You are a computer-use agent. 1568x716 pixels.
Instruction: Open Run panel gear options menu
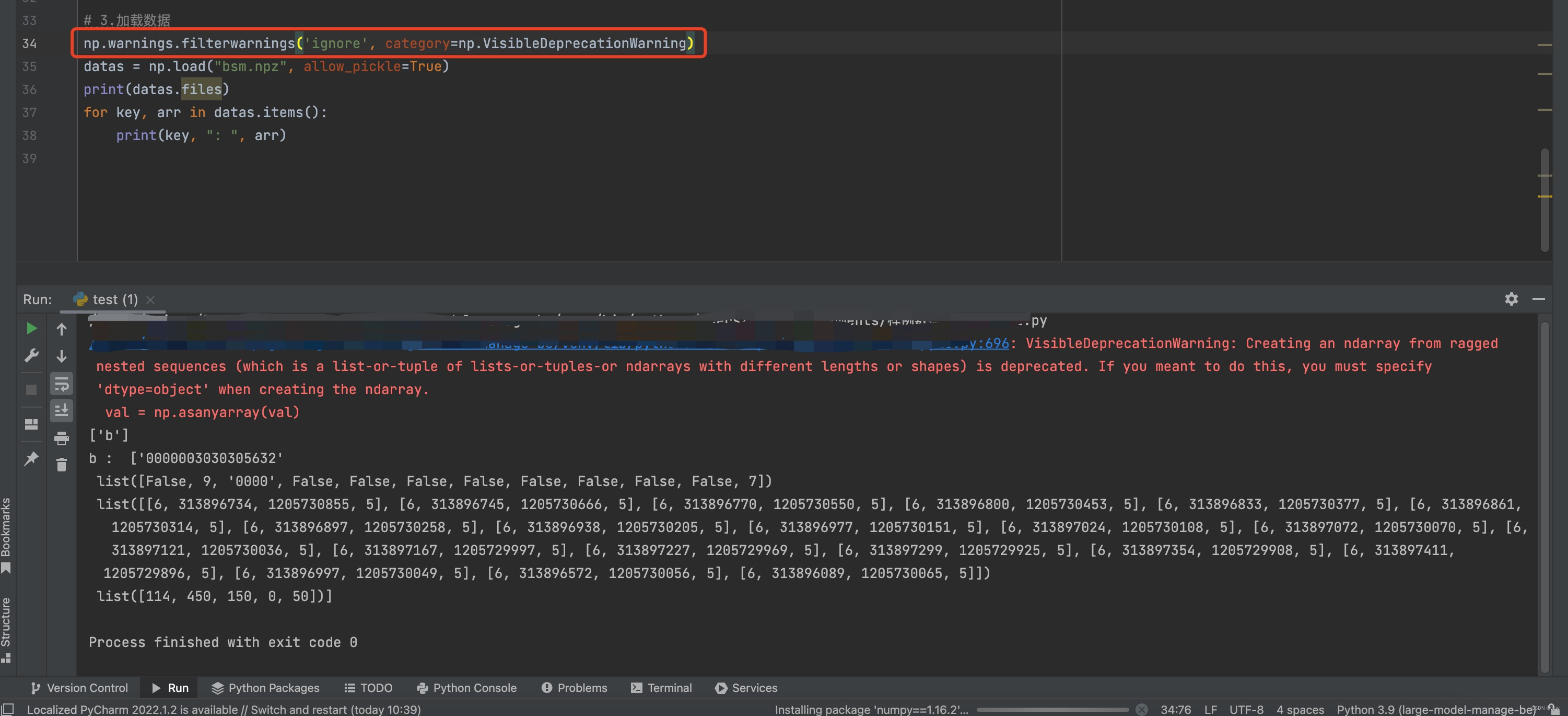pyautogui.click(x=1511, y=299)
